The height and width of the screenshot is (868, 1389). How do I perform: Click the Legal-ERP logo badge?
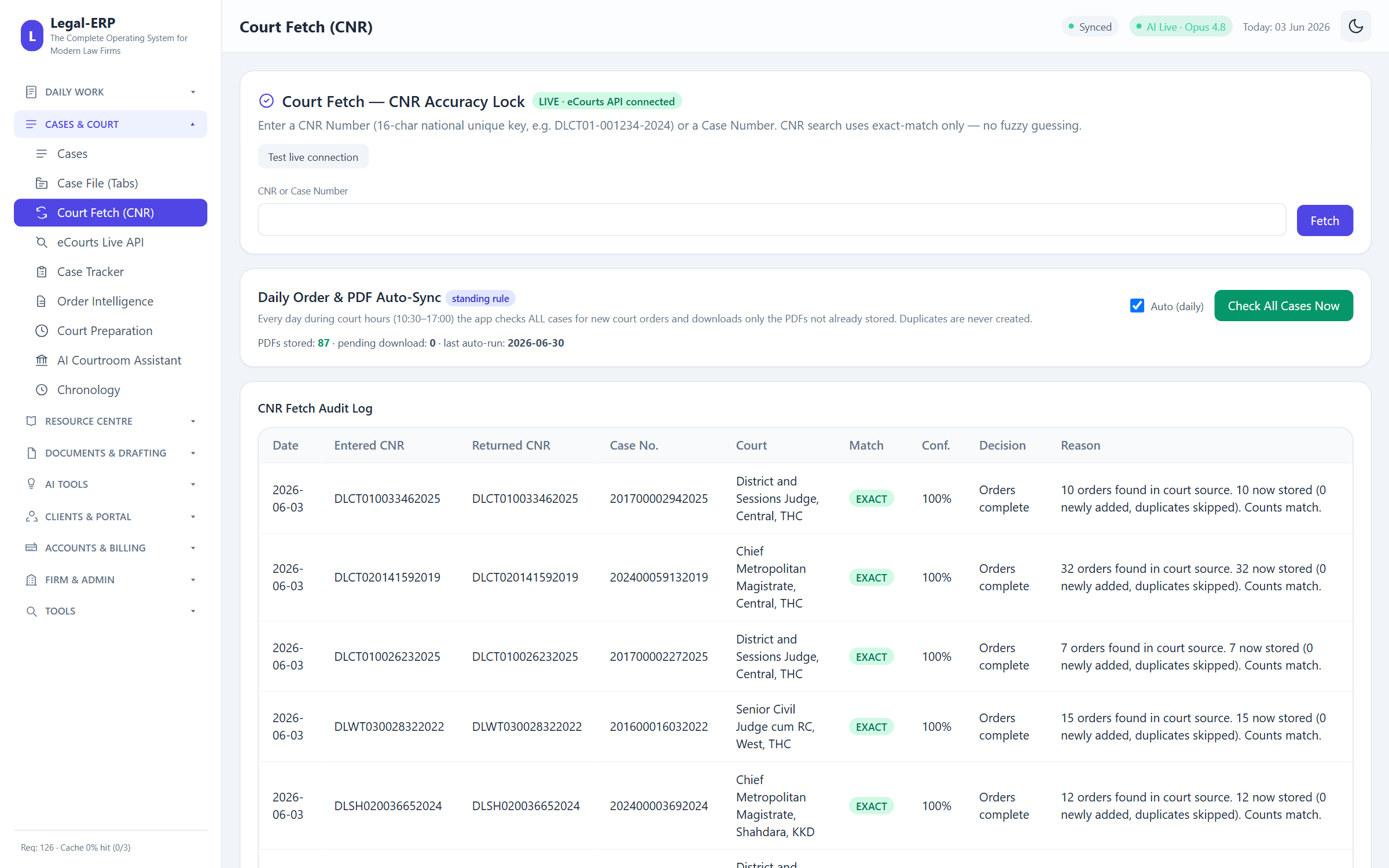[32, 36]
